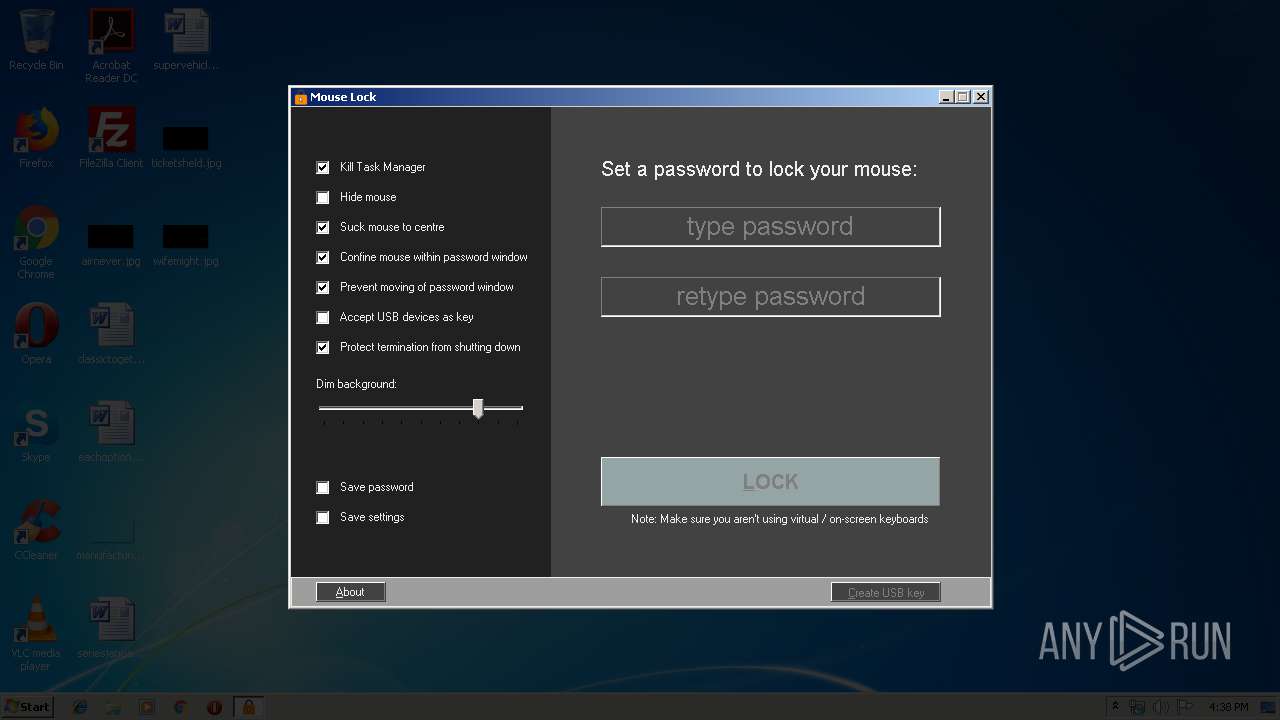Open the Recycle Bin desktop icon

36,40
